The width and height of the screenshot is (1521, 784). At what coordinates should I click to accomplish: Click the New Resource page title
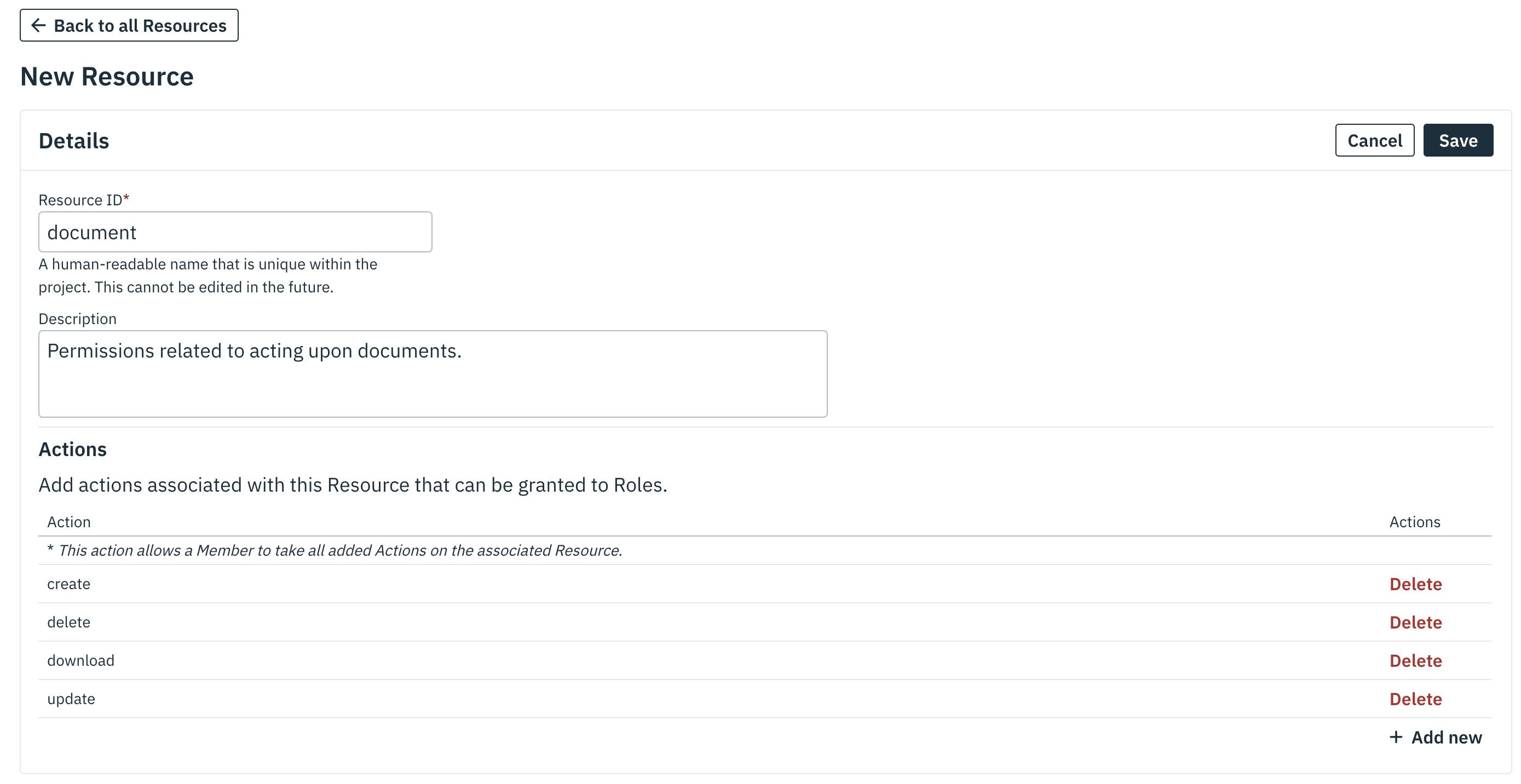coord(107,77)
